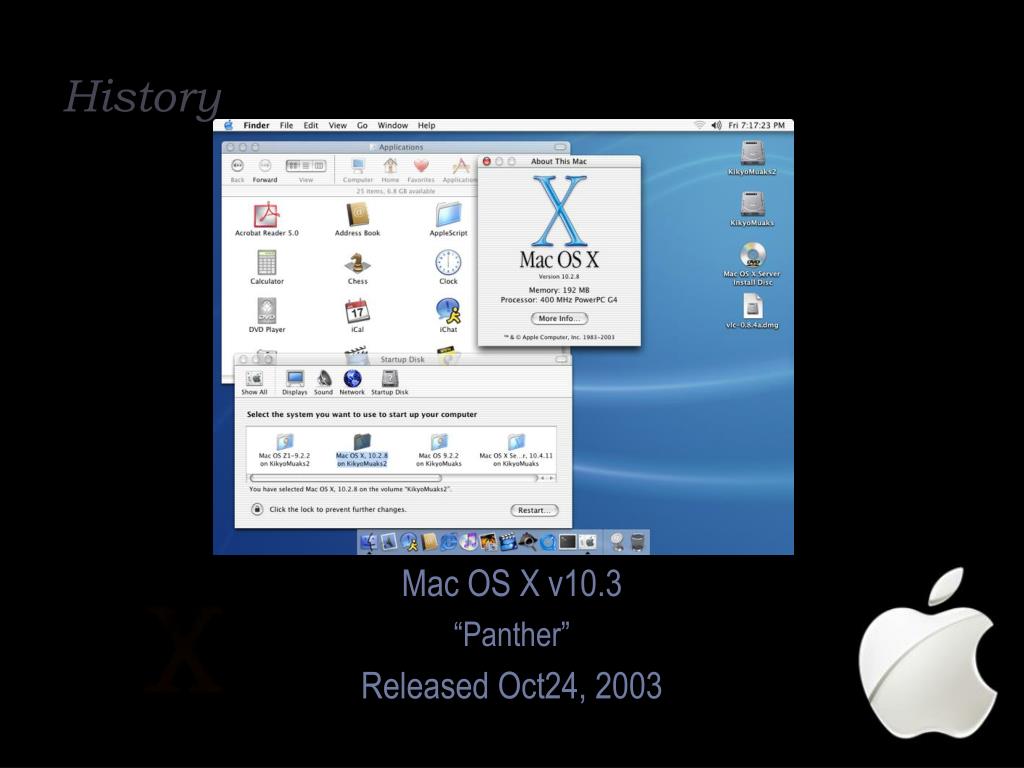Open the Go menu

(362, 125)
